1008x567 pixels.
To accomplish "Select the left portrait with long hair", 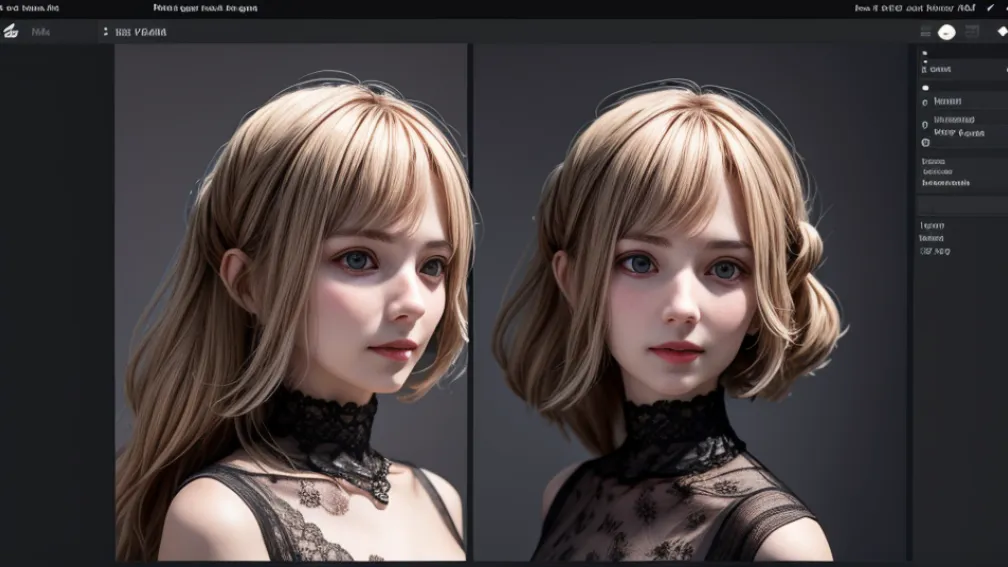I will point(290,300).
